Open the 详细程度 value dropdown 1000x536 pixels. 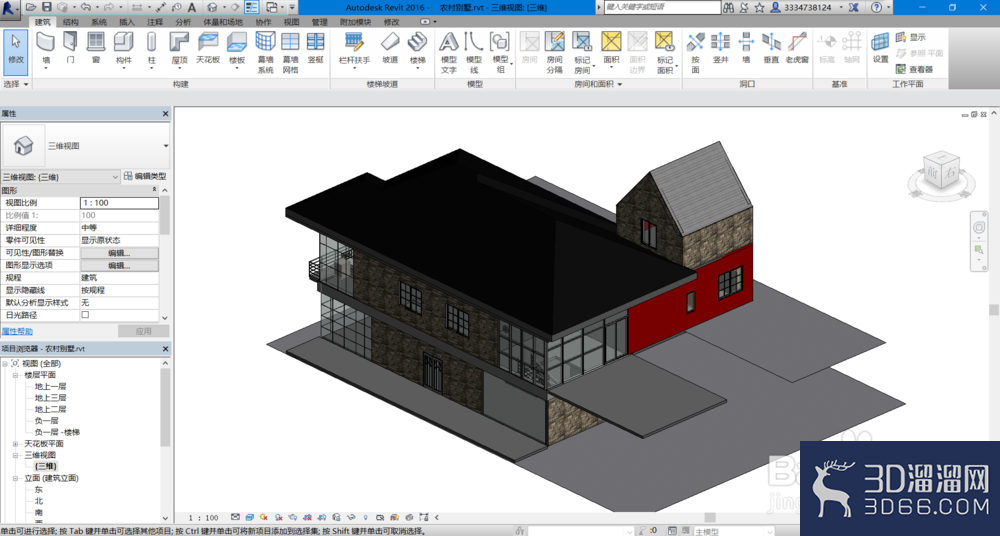tap(119, 228)
